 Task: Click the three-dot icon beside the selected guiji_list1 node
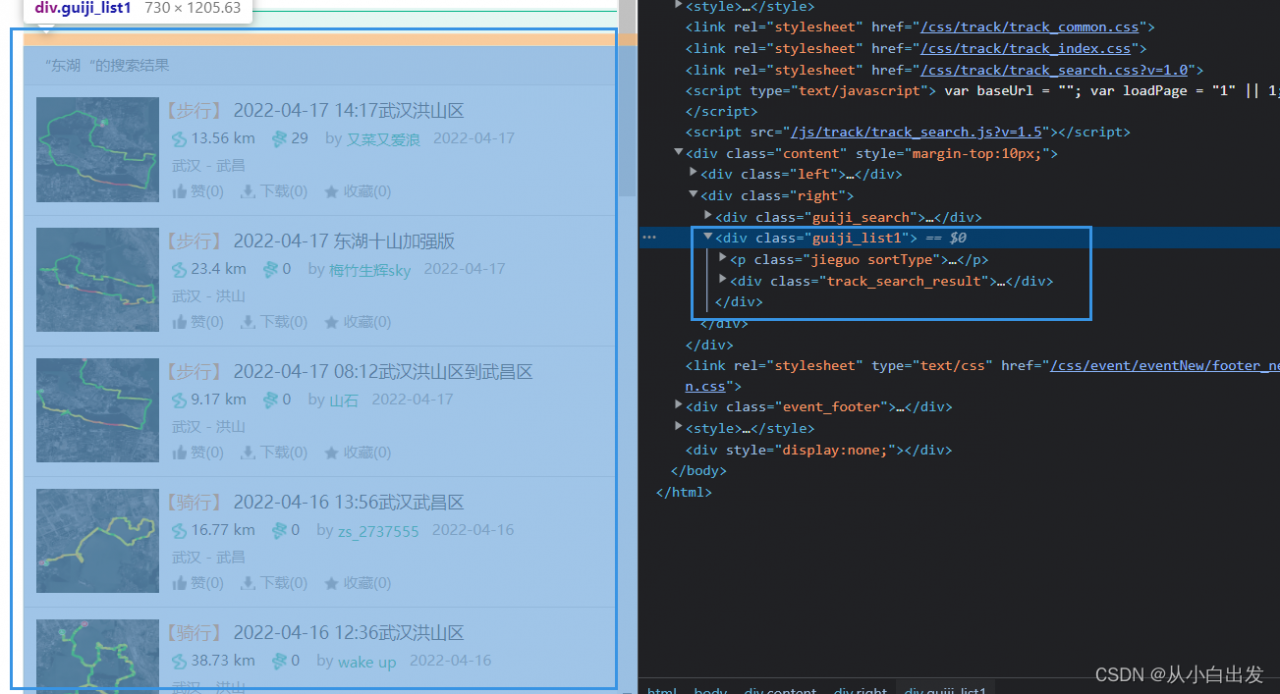[x=649, y=238]
